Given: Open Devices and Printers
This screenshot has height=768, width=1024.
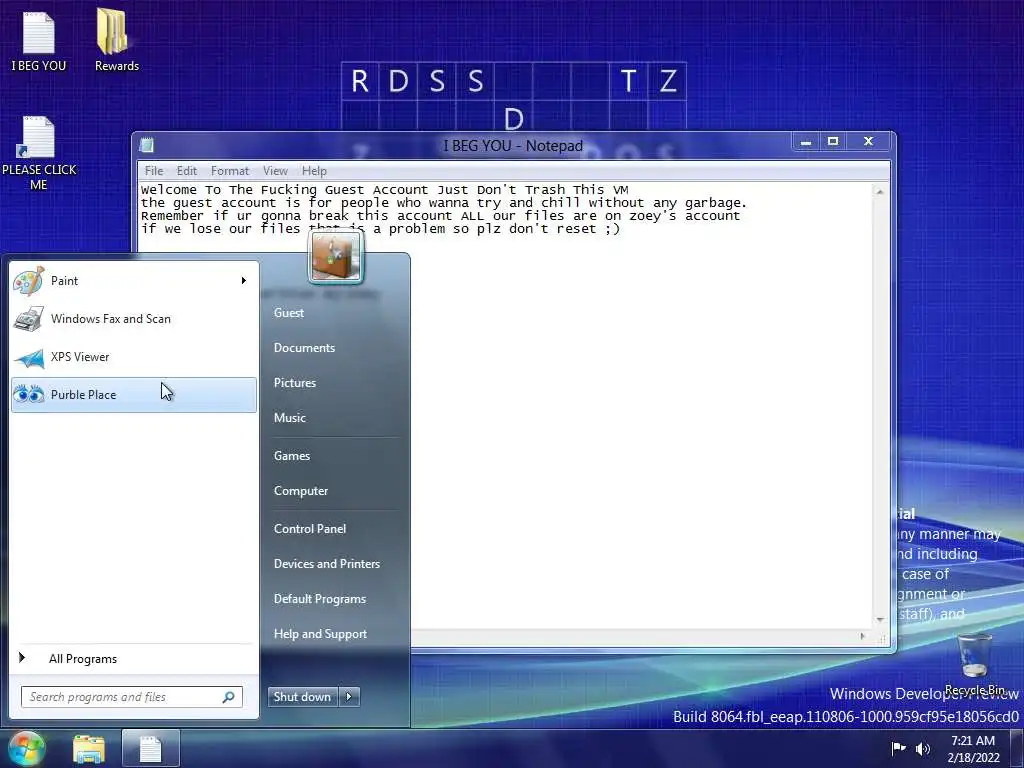Looking at the screenshot, I should [x=327, y=564].
